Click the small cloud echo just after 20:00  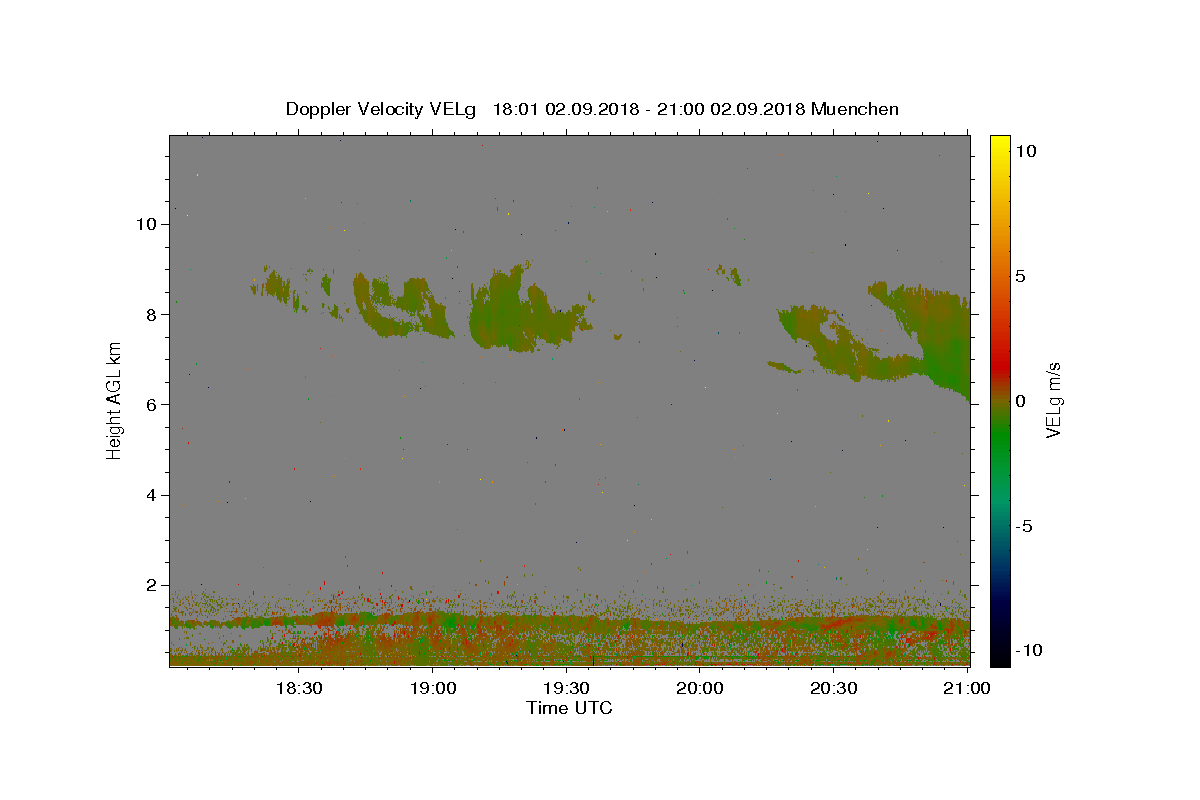click(730, 274)
